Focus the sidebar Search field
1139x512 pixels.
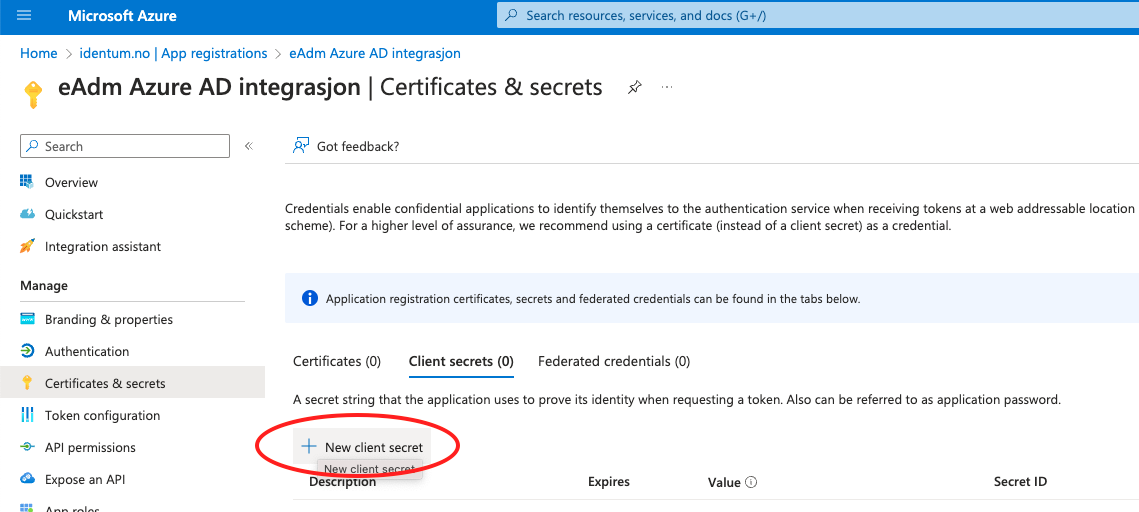coord(125,146)
